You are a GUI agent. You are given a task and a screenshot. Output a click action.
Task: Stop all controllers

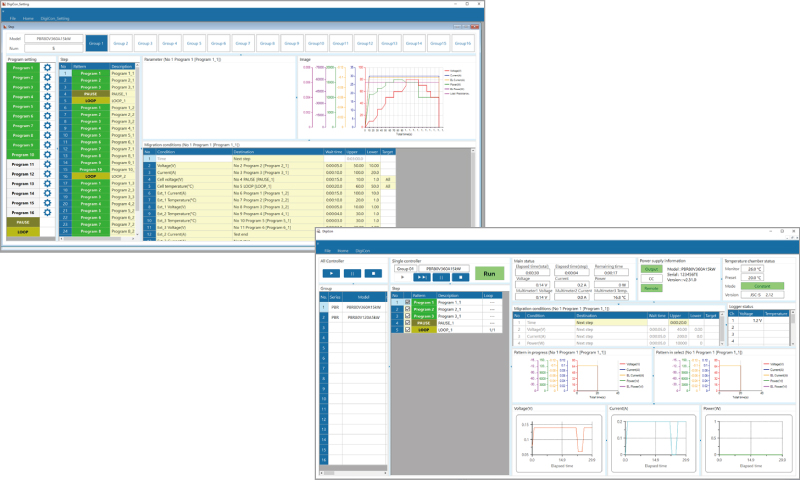click(372, 272)
